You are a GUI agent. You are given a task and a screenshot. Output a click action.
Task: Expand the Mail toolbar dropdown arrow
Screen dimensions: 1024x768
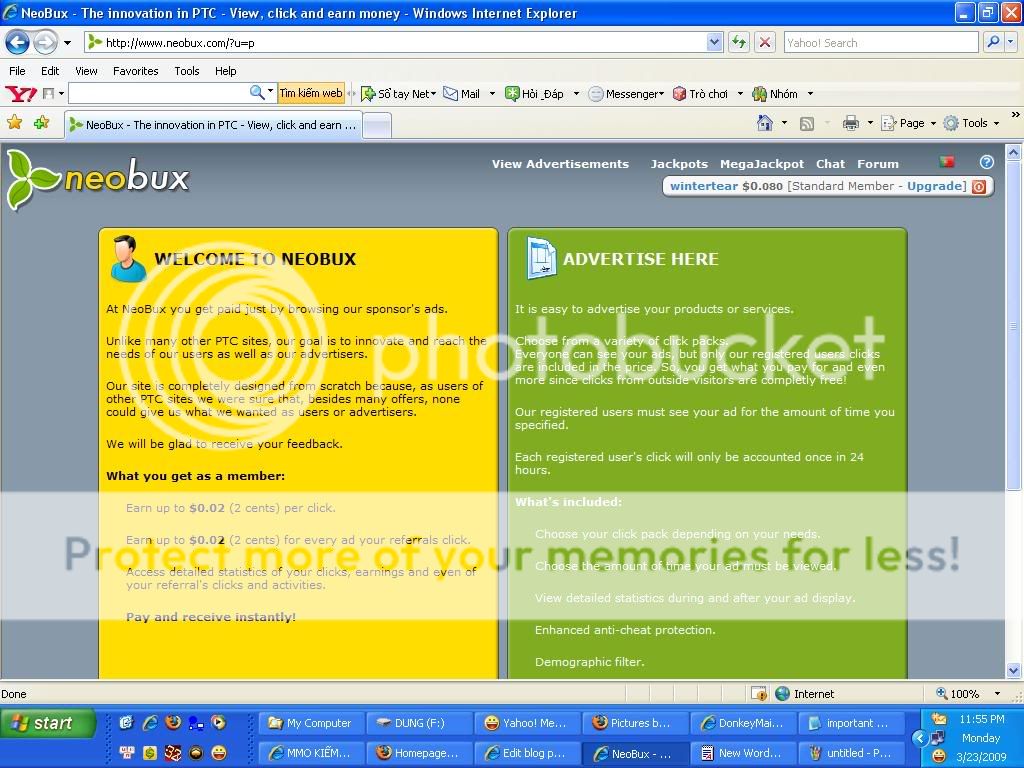click(492, 94)
